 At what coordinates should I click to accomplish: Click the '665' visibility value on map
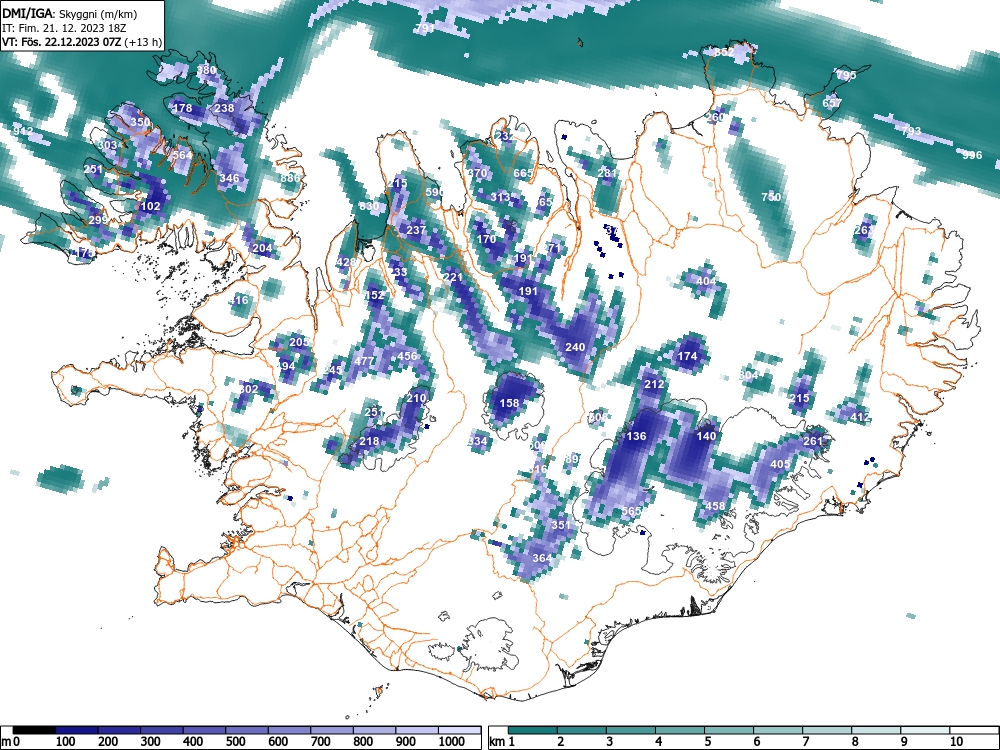pos(522,173)
